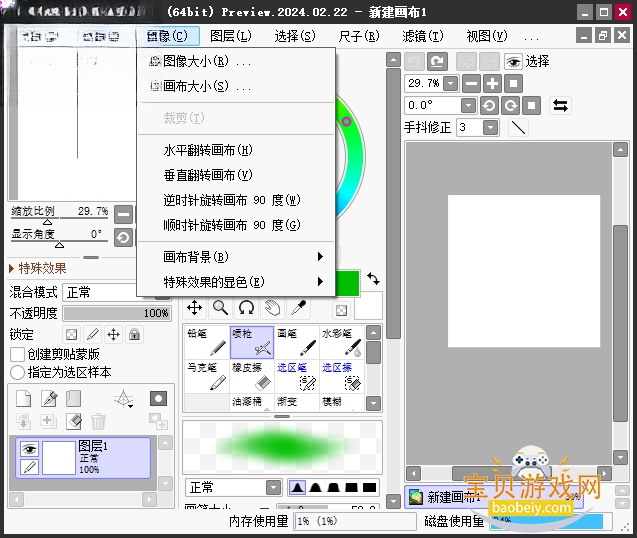The height and width of the screenshot is (538, 637).
Task: Toggle lock transparency checker icon
Action: pos(72,334)
